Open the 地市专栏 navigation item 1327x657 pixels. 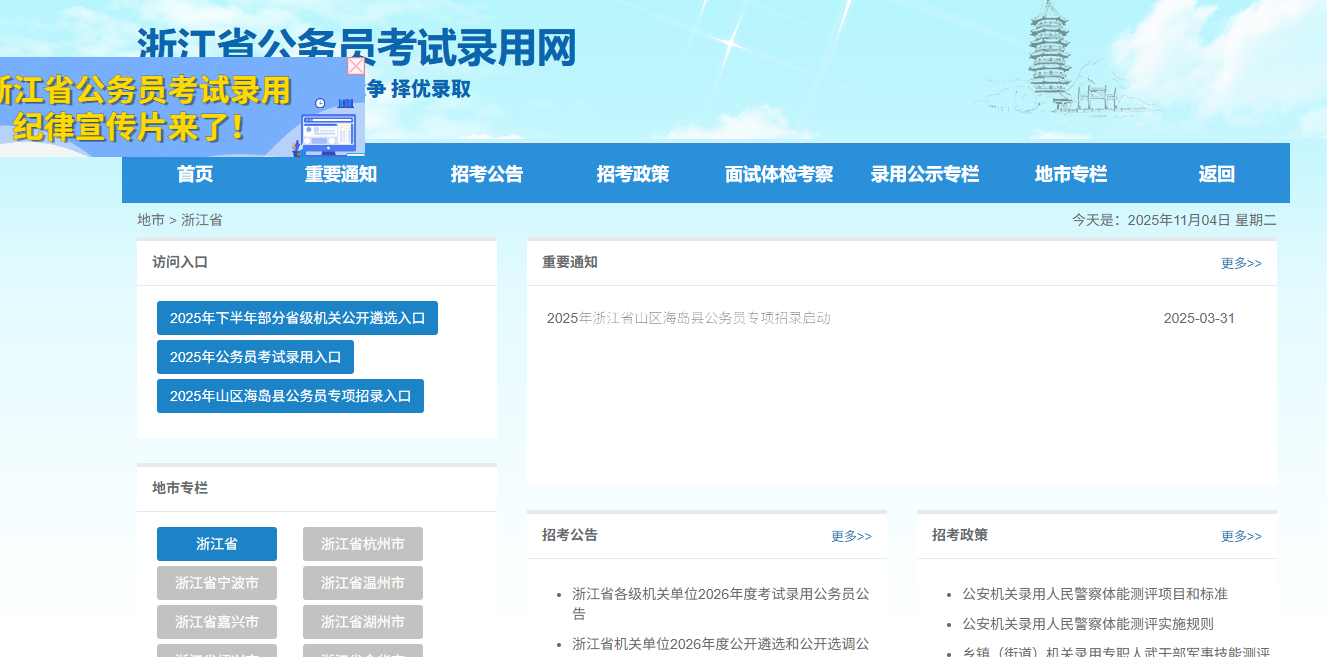point(1072,173)
